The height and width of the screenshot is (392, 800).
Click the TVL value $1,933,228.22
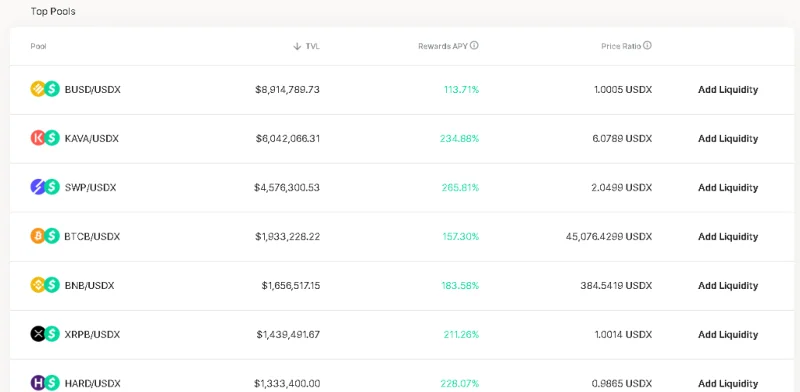tap(288, 236)
